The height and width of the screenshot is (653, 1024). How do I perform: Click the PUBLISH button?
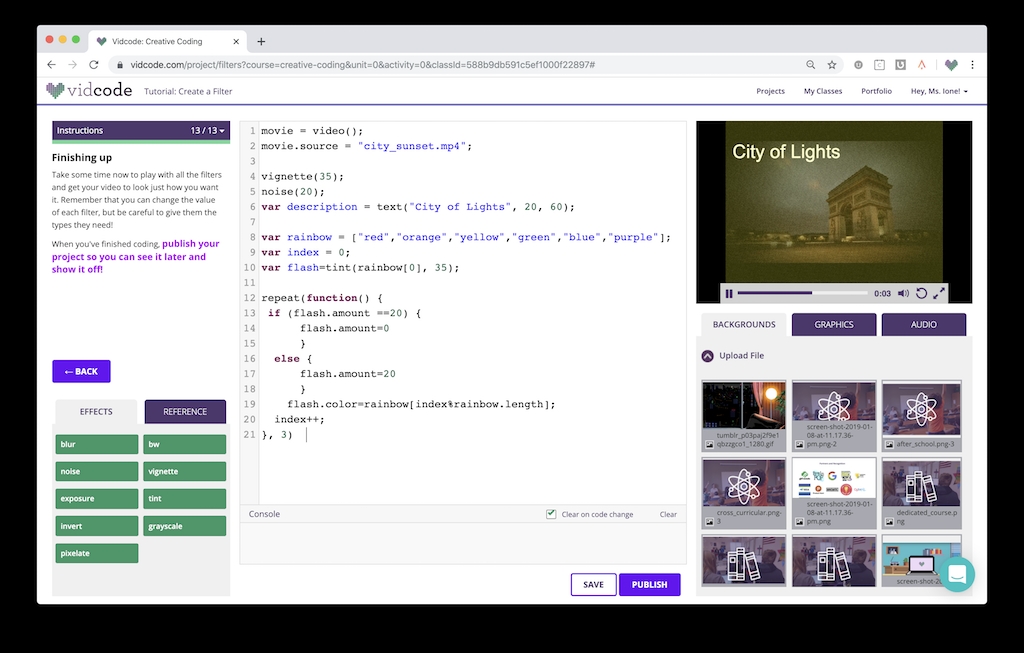coord(649,584)
